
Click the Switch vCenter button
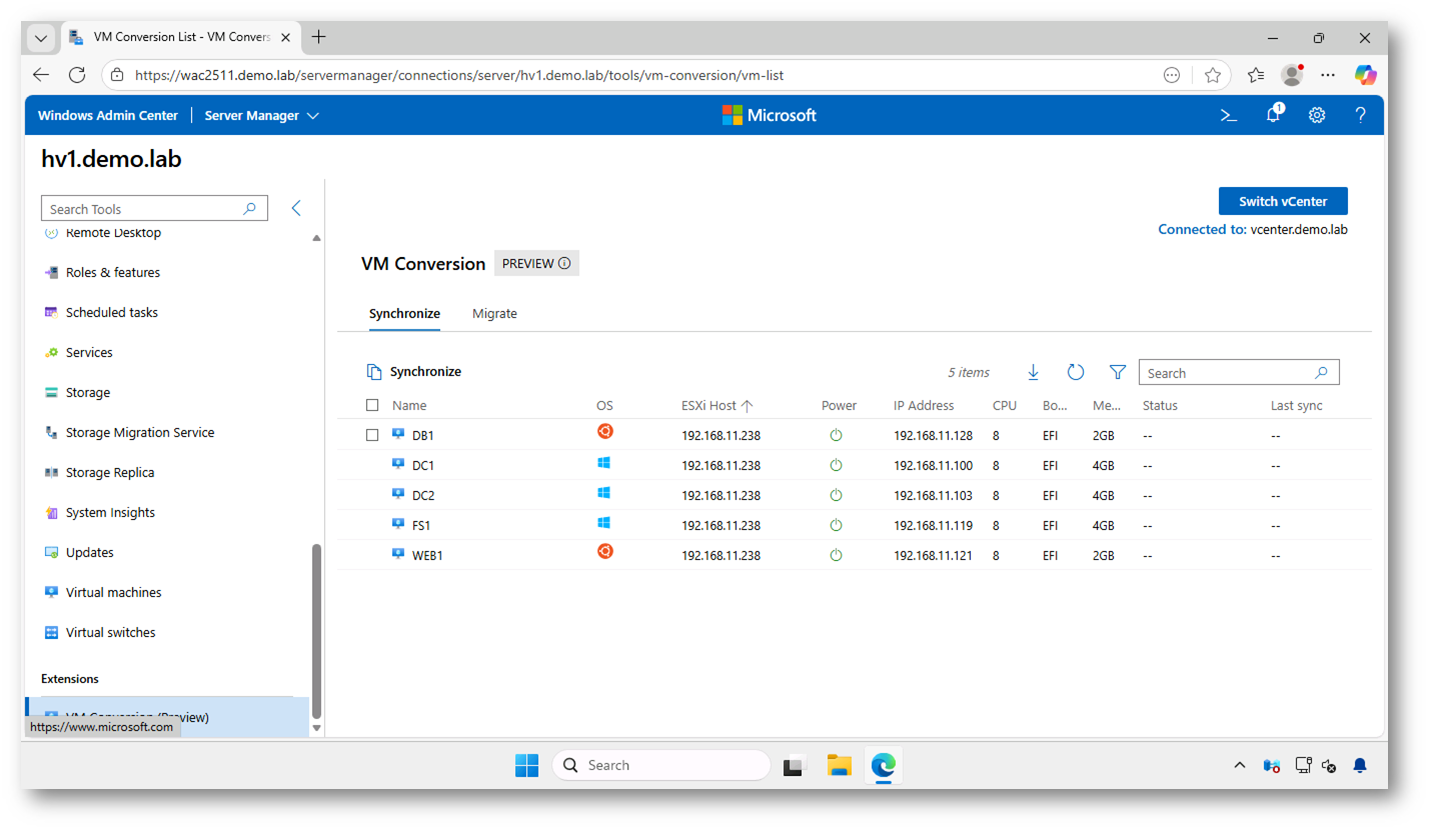(1282, 201)
